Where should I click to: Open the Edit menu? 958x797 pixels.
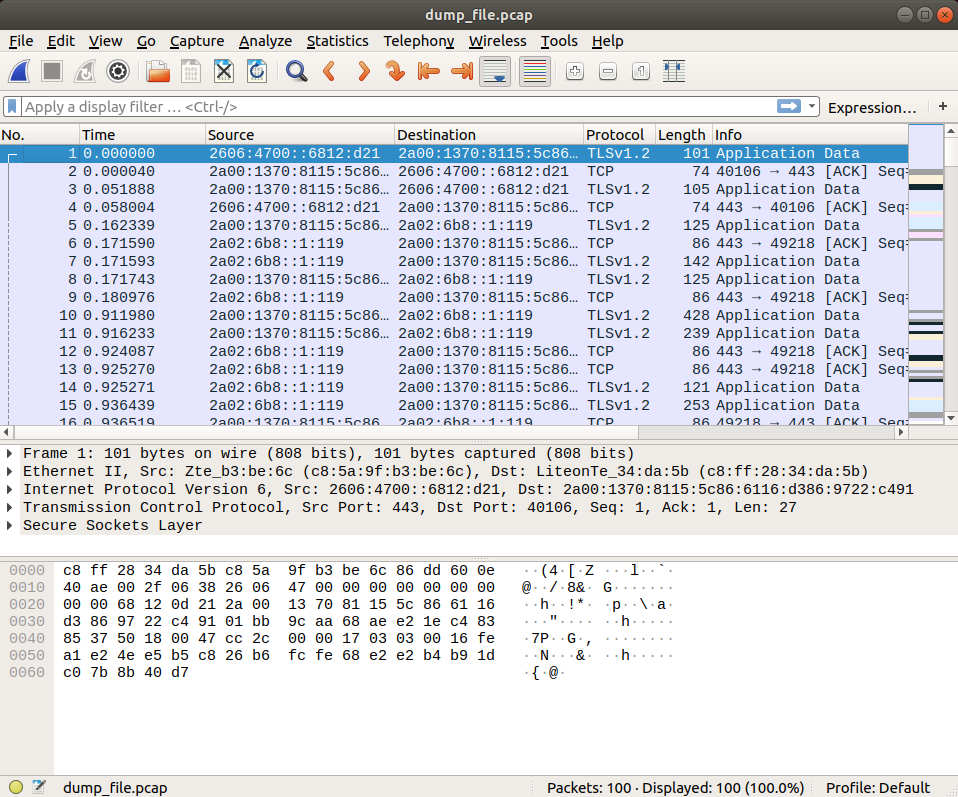coord(61,41)
